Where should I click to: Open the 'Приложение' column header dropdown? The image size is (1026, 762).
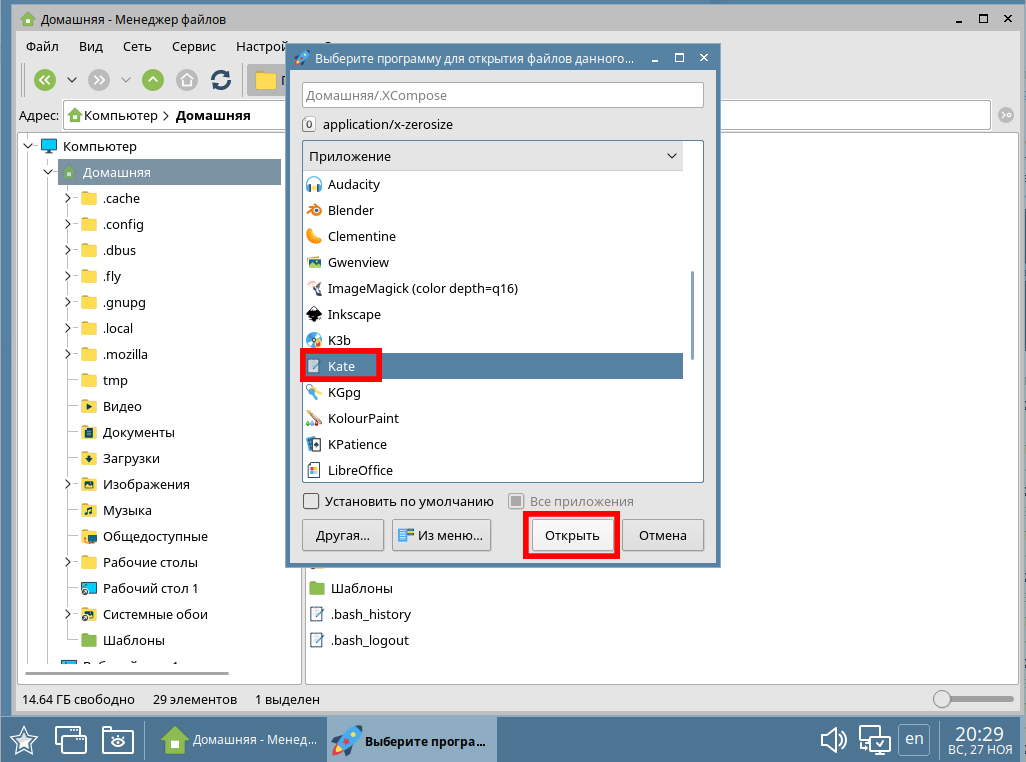click(672, 157)
